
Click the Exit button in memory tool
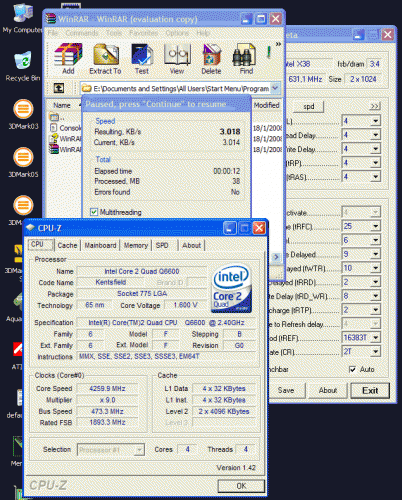click(370, 390)
